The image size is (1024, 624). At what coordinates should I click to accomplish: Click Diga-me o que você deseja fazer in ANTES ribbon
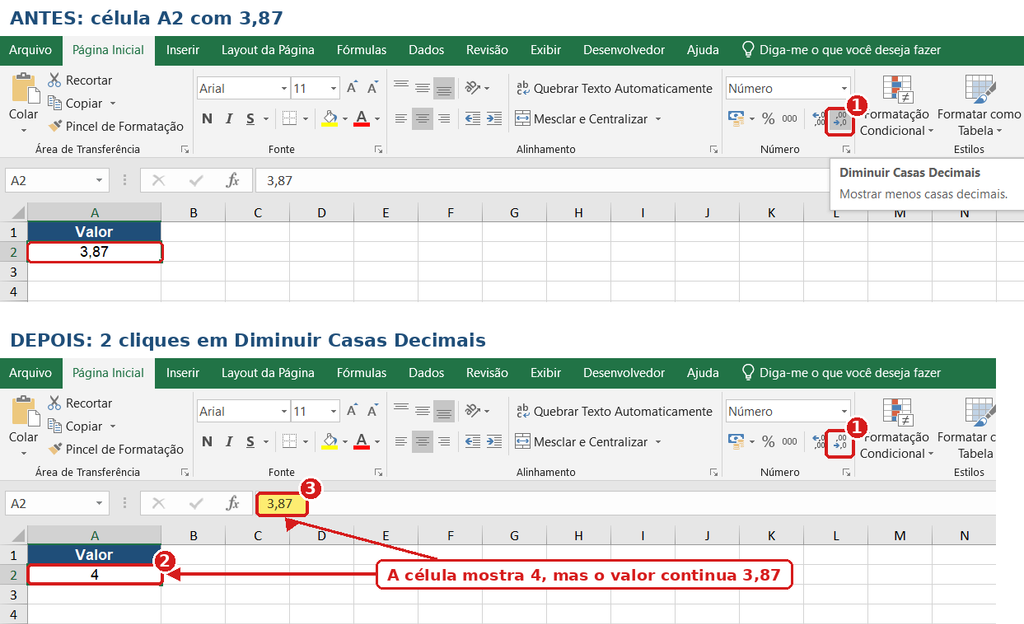[842, 50]
